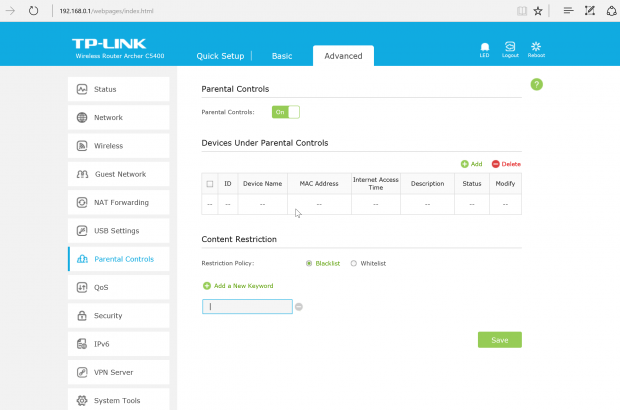The width and height of the screenshot is (620, 410).
Task: Switch to the Quick Setup tab
Action: [220, 56]
